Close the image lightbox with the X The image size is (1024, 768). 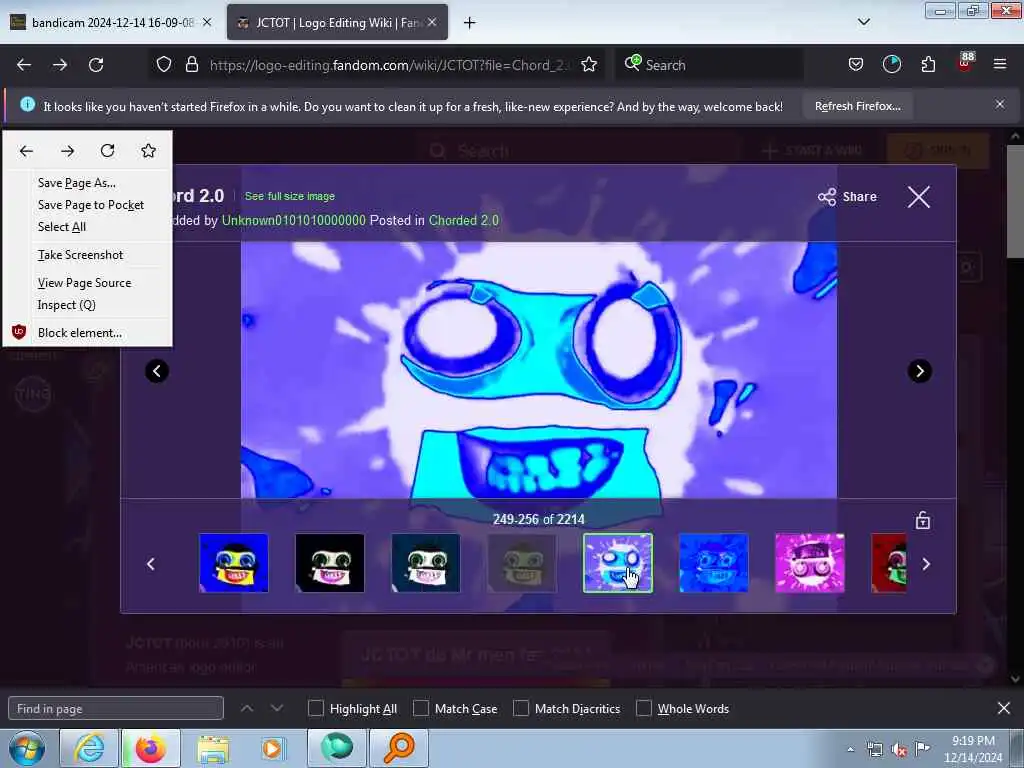click(918, 197)
